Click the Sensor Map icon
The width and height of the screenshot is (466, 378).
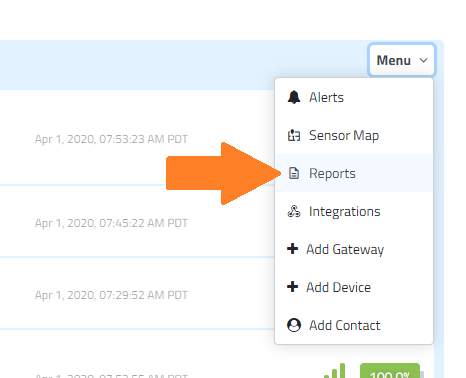[294, 135]
